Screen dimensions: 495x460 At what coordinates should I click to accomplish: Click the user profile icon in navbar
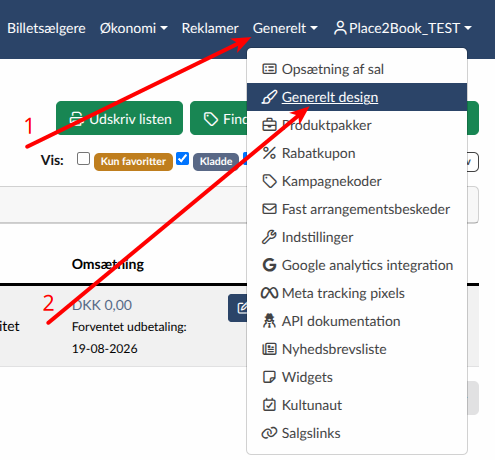point(340,28)
